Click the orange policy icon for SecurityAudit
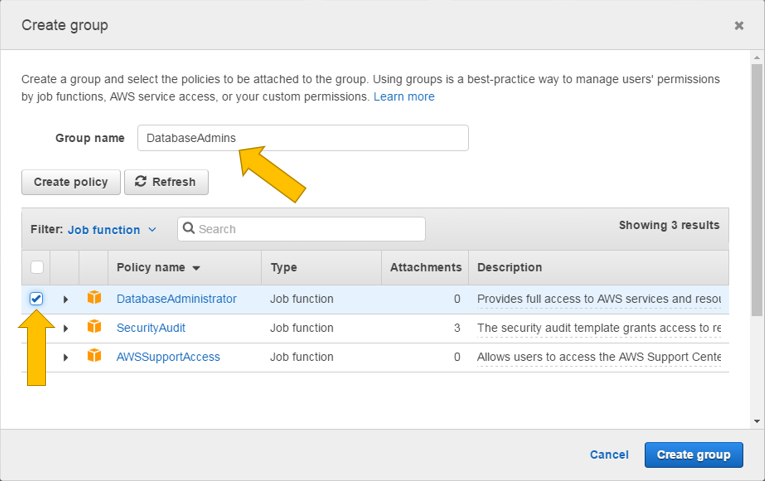 pos(94,326)
